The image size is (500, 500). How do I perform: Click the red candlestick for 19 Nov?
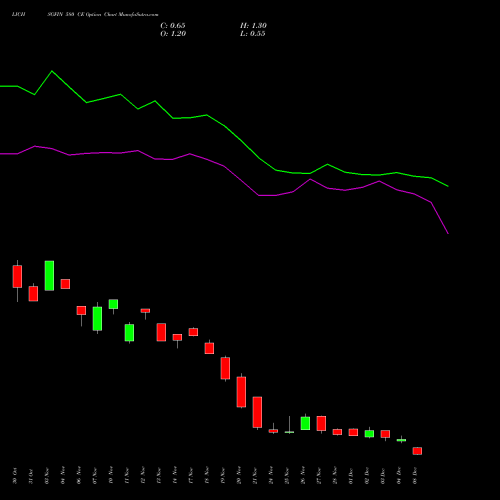click(x=225, y=368)
